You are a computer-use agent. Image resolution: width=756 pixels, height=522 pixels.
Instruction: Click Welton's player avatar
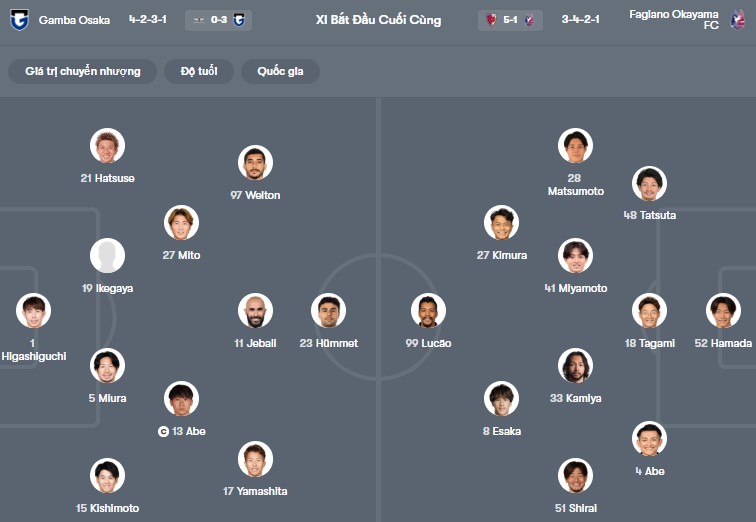point(255,163)
